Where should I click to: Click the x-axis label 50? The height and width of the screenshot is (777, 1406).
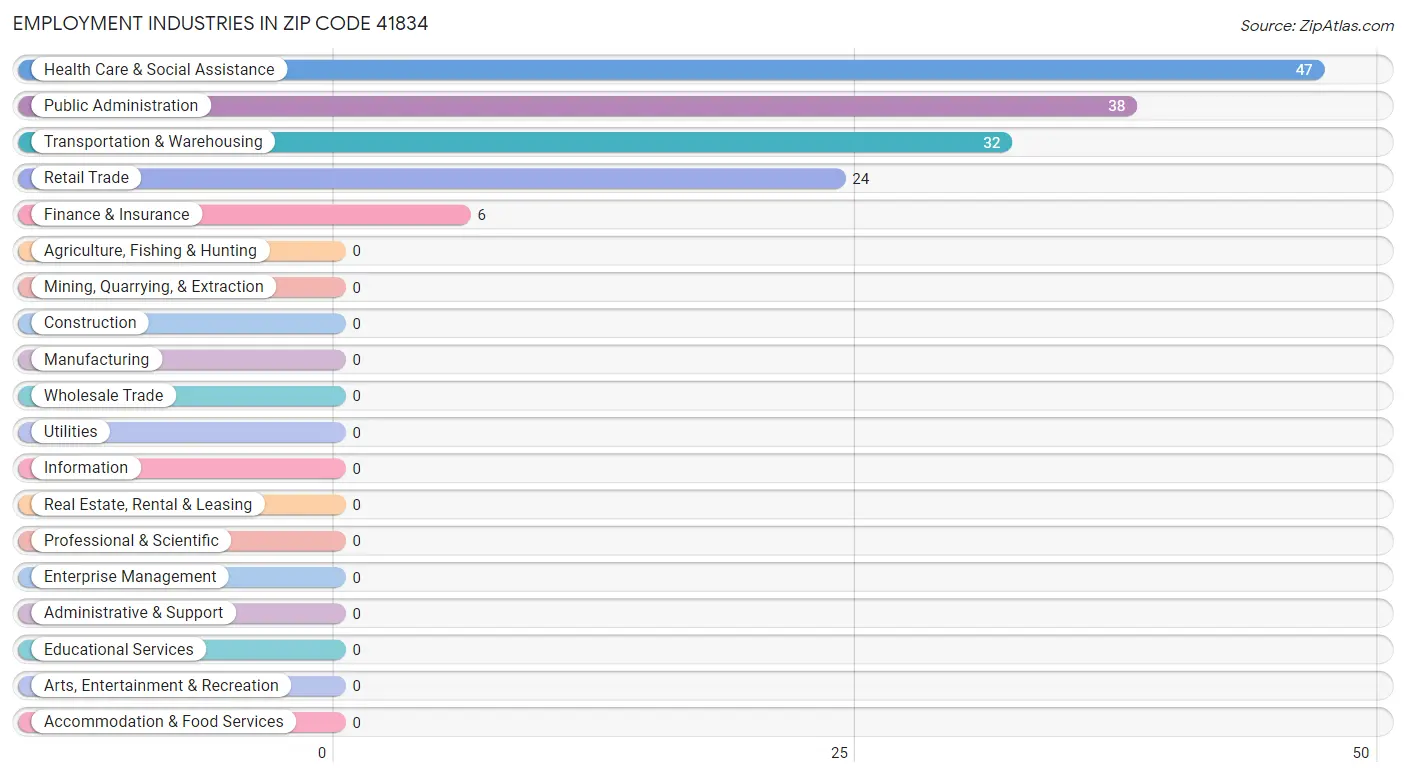[x=1360, y=753]
